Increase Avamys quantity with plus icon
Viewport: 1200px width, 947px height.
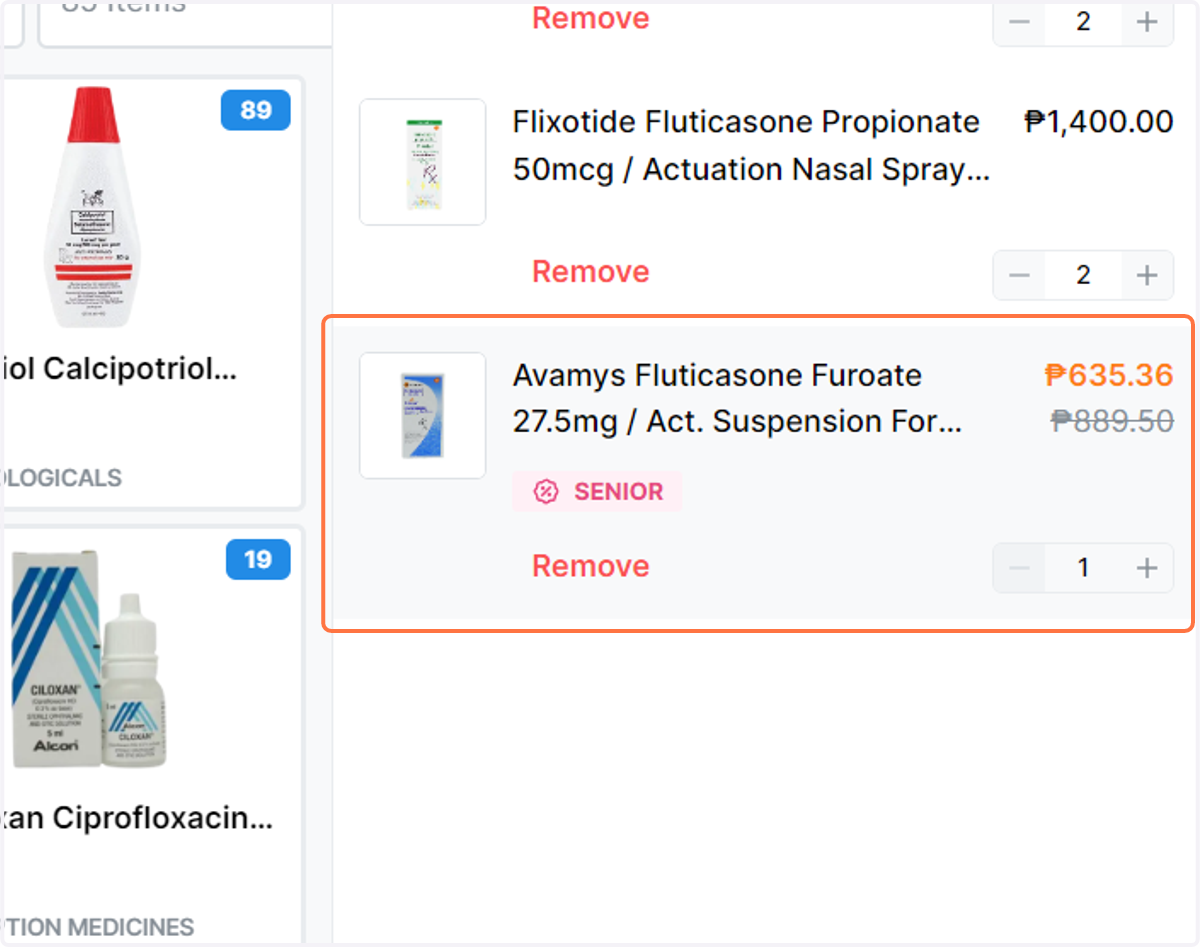pos(1147,568)
